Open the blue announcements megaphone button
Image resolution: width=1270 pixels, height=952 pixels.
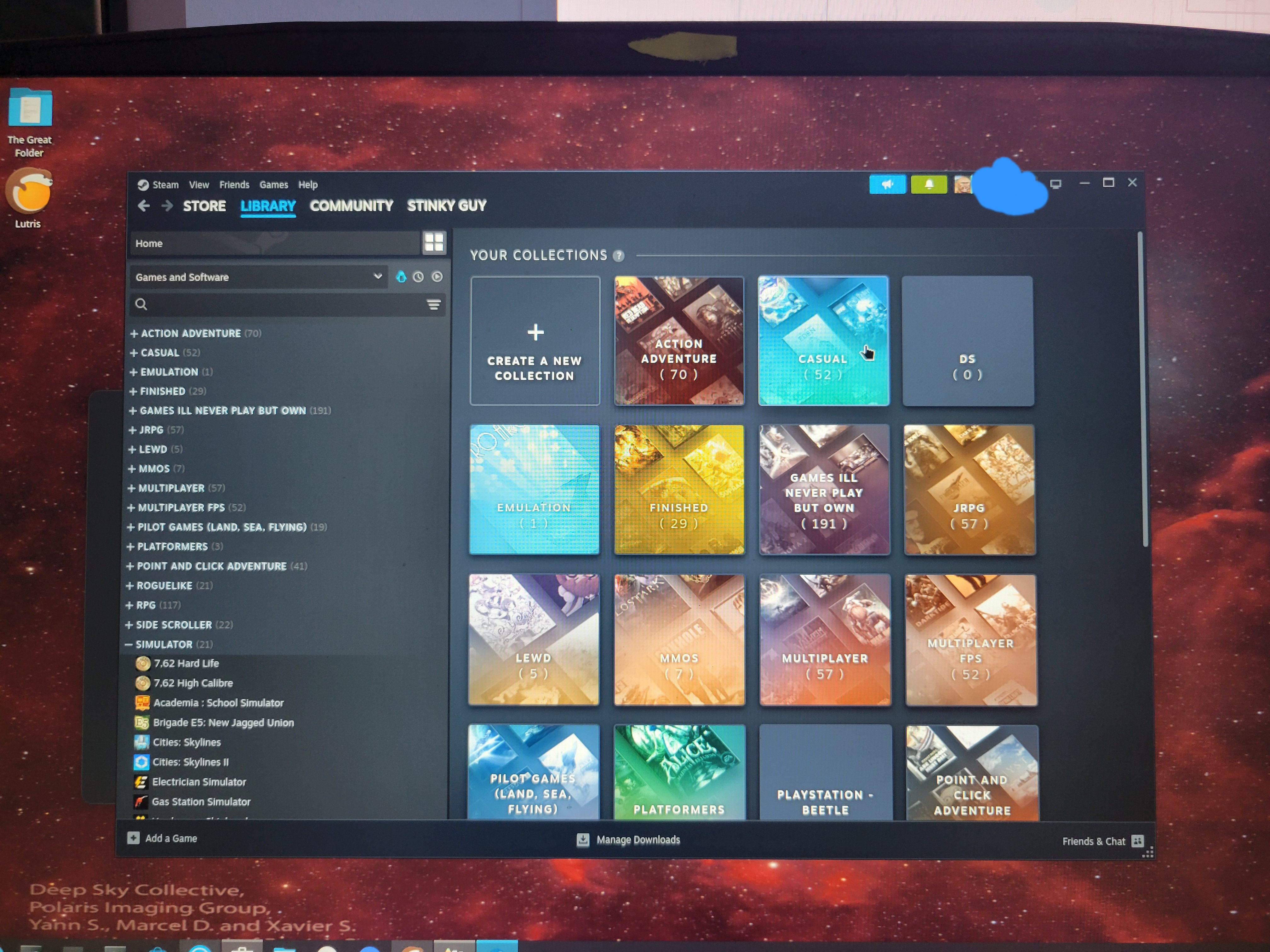tap(887, 184)
